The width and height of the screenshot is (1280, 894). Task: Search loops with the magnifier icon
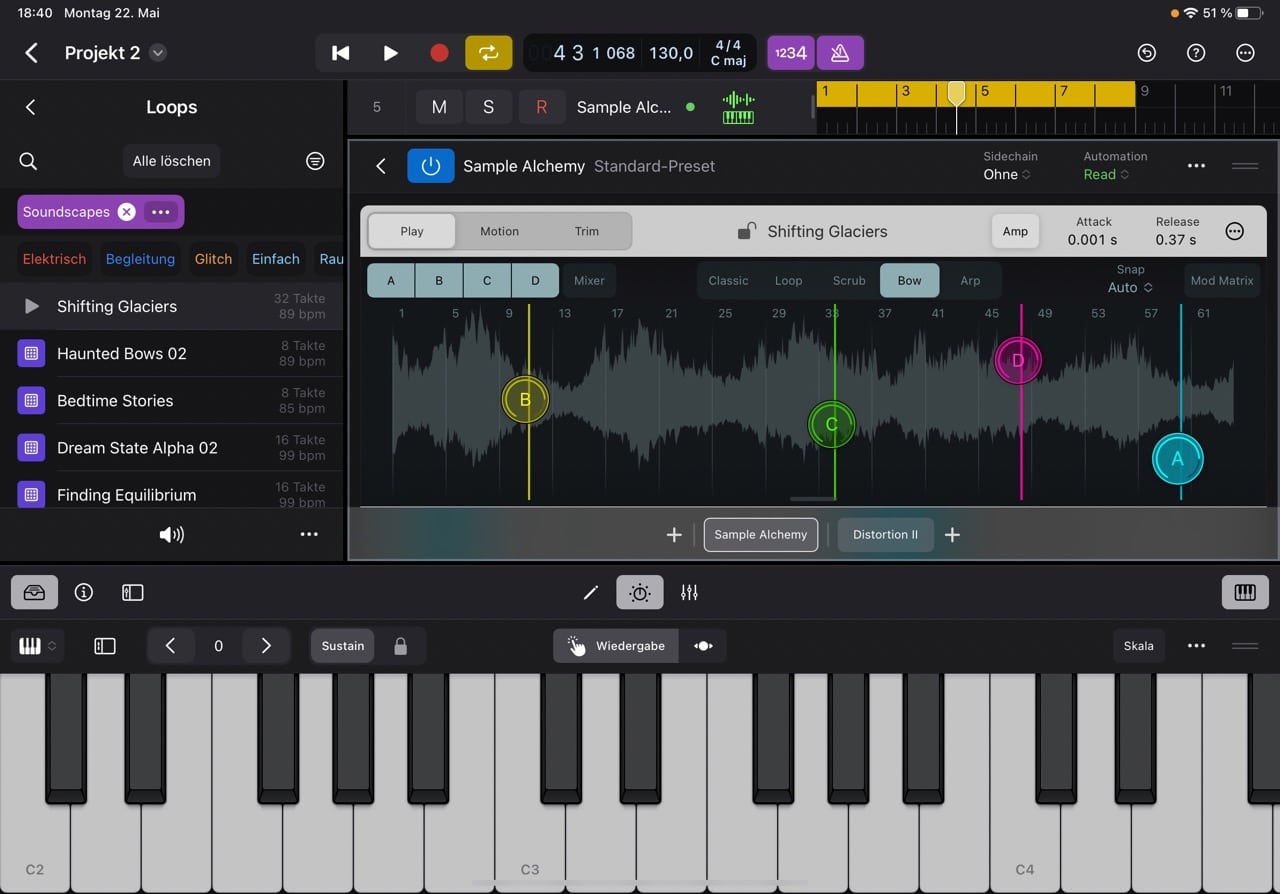tap(28, 161)
